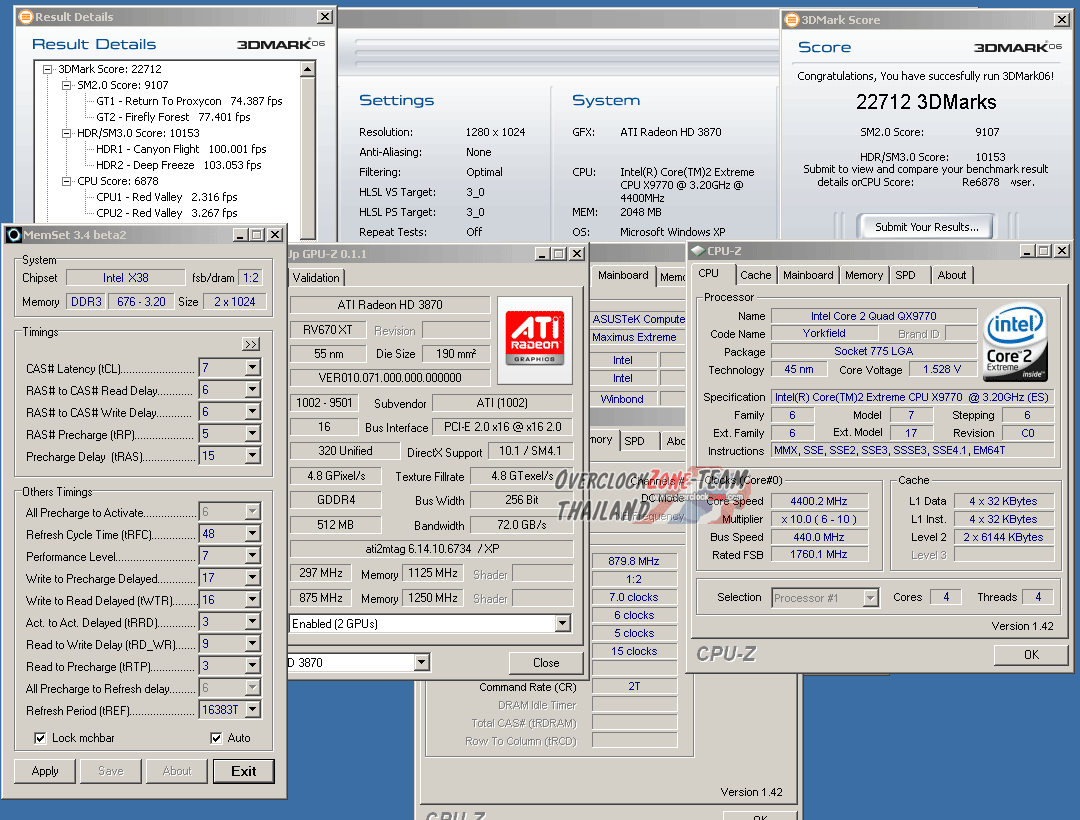
Task: Select GT1 - Return To Proxycon result row
Action: pyautogui.click(x=189, y=101)
